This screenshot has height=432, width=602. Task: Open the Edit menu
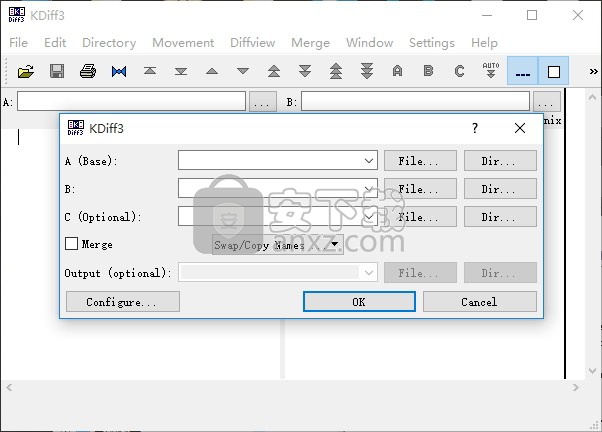(55, 43)
